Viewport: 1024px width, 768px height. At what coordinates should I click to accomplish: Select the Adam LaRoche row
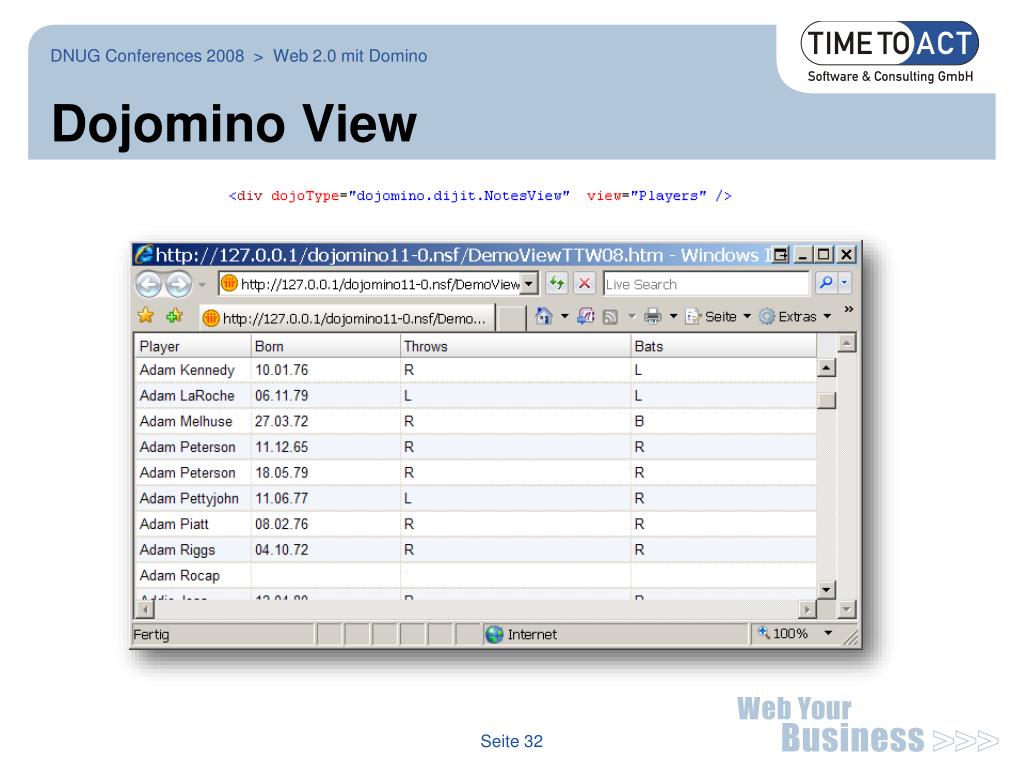475,396
